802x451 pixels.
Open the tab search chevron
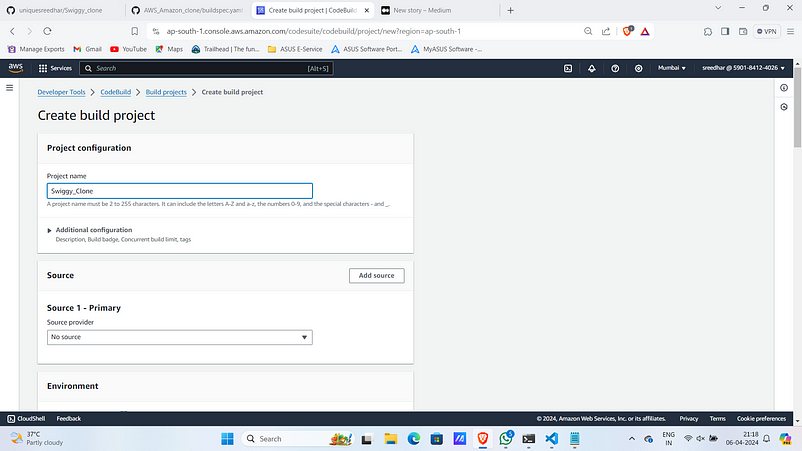point(718,8)
